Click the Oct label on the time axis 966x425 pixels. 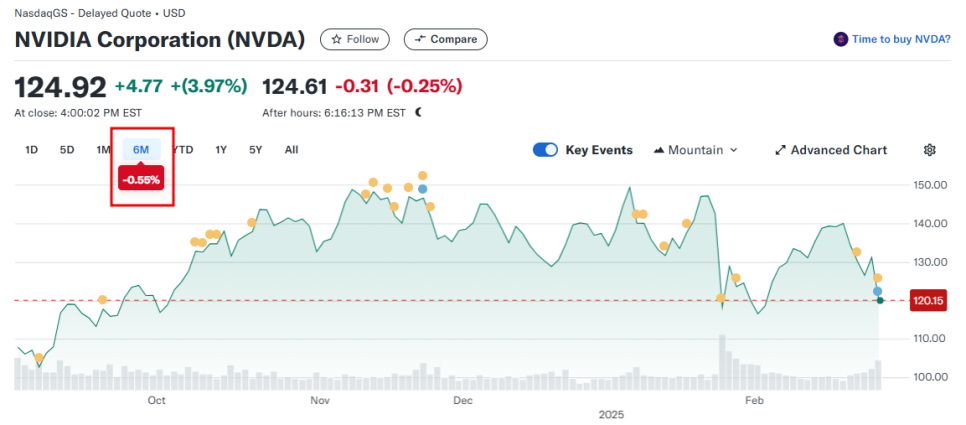click(156, 401)
